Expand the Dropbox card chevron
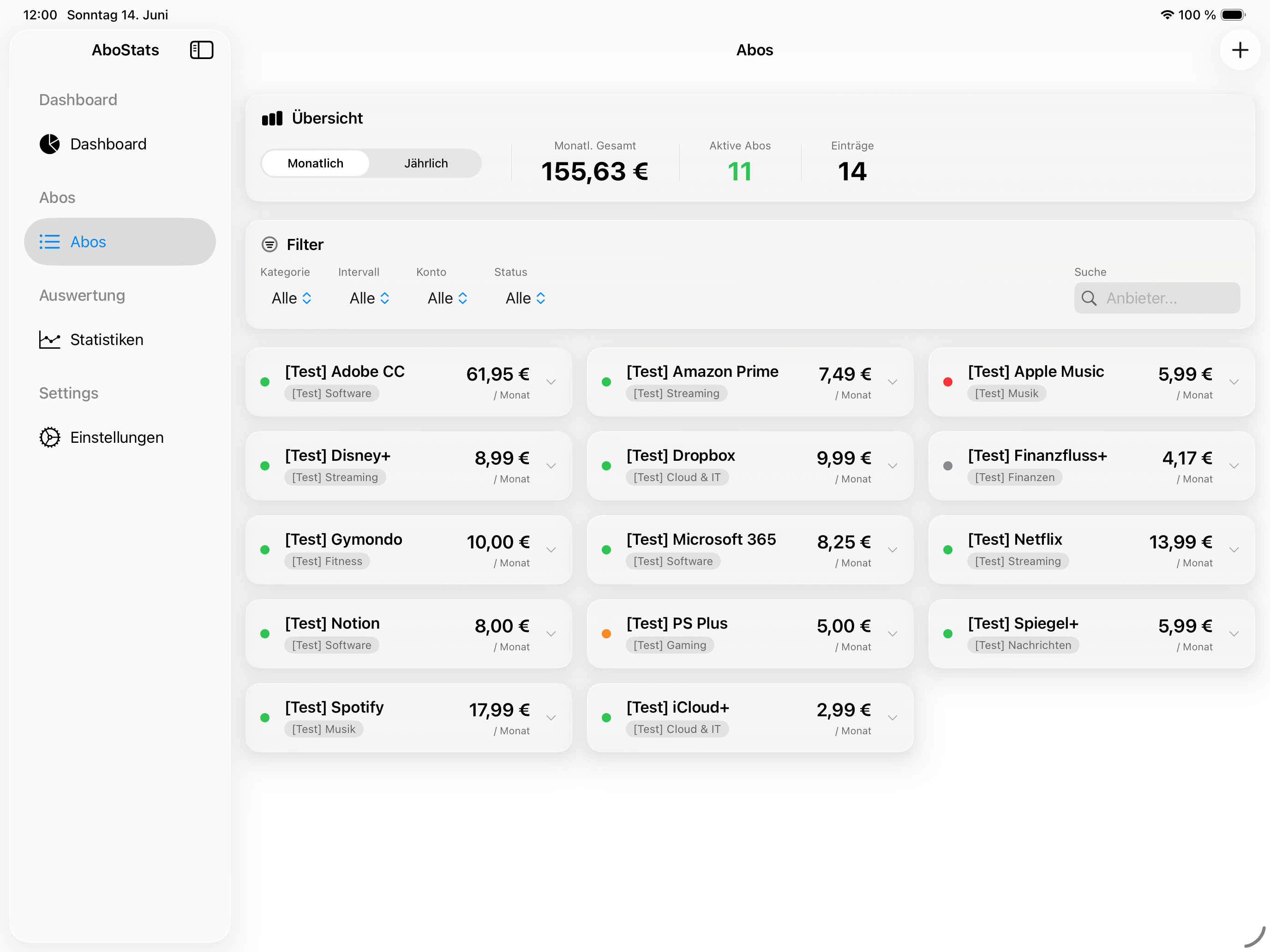 (893, 466)
